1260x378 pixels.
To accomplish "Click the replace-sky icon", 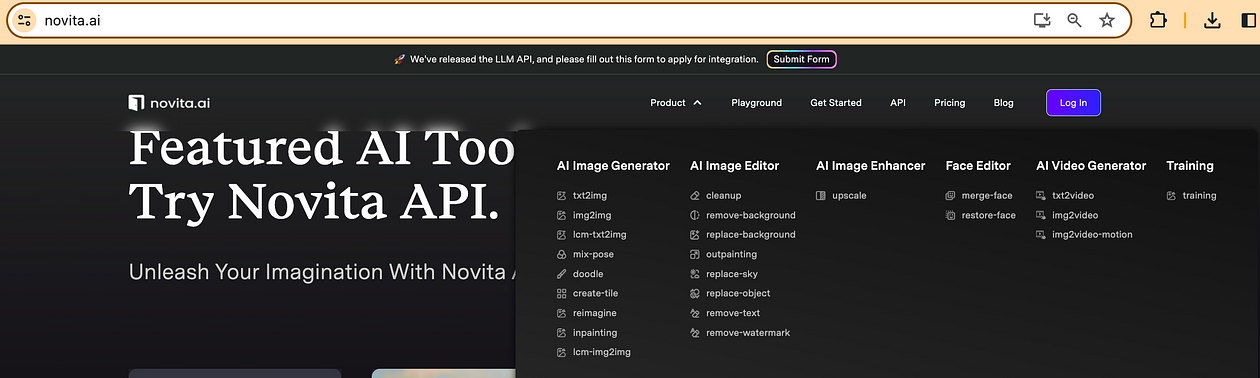I will (695, 274).
